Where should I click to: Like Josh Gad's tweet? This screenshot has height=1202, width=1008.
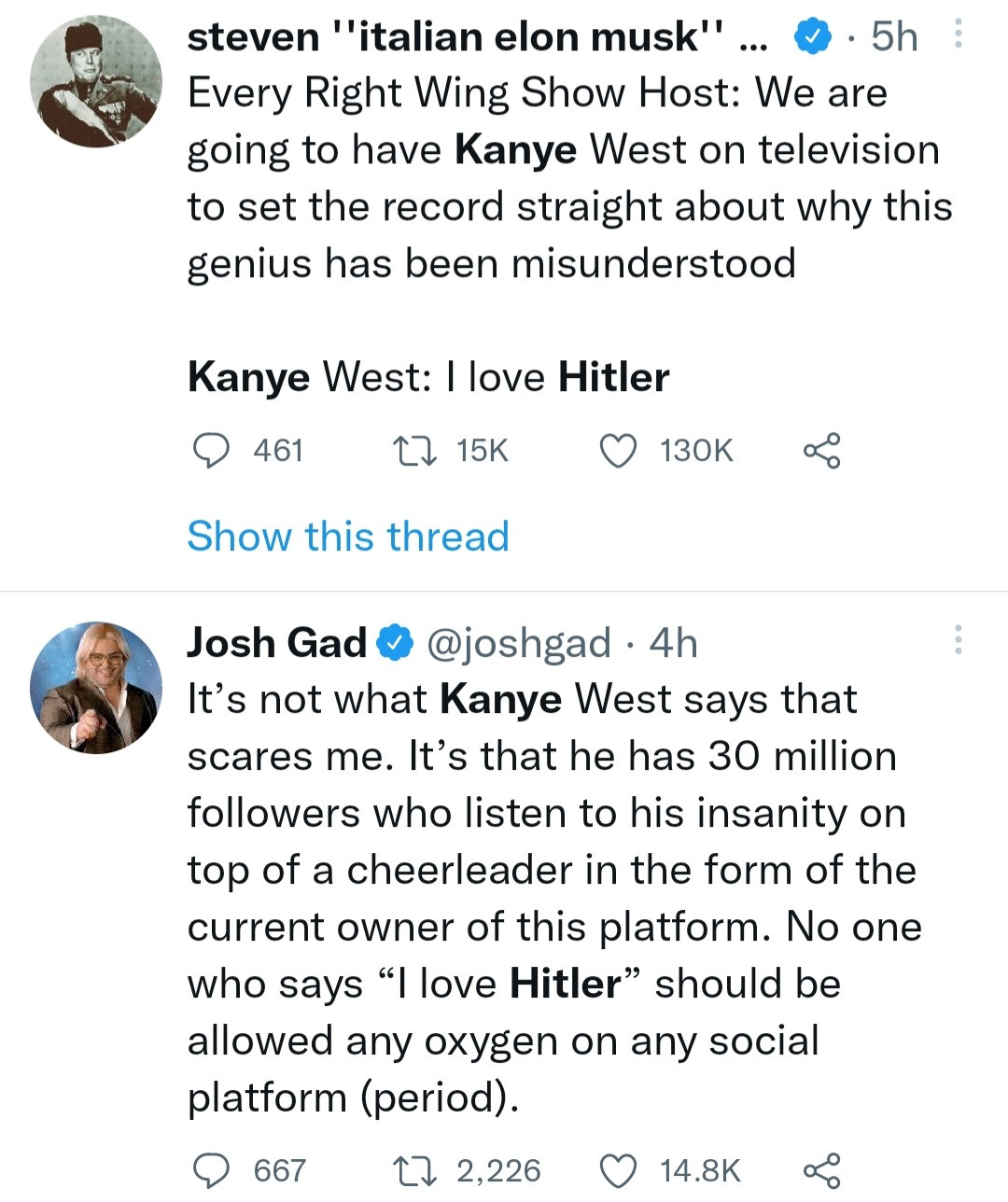coord(617,1169)
